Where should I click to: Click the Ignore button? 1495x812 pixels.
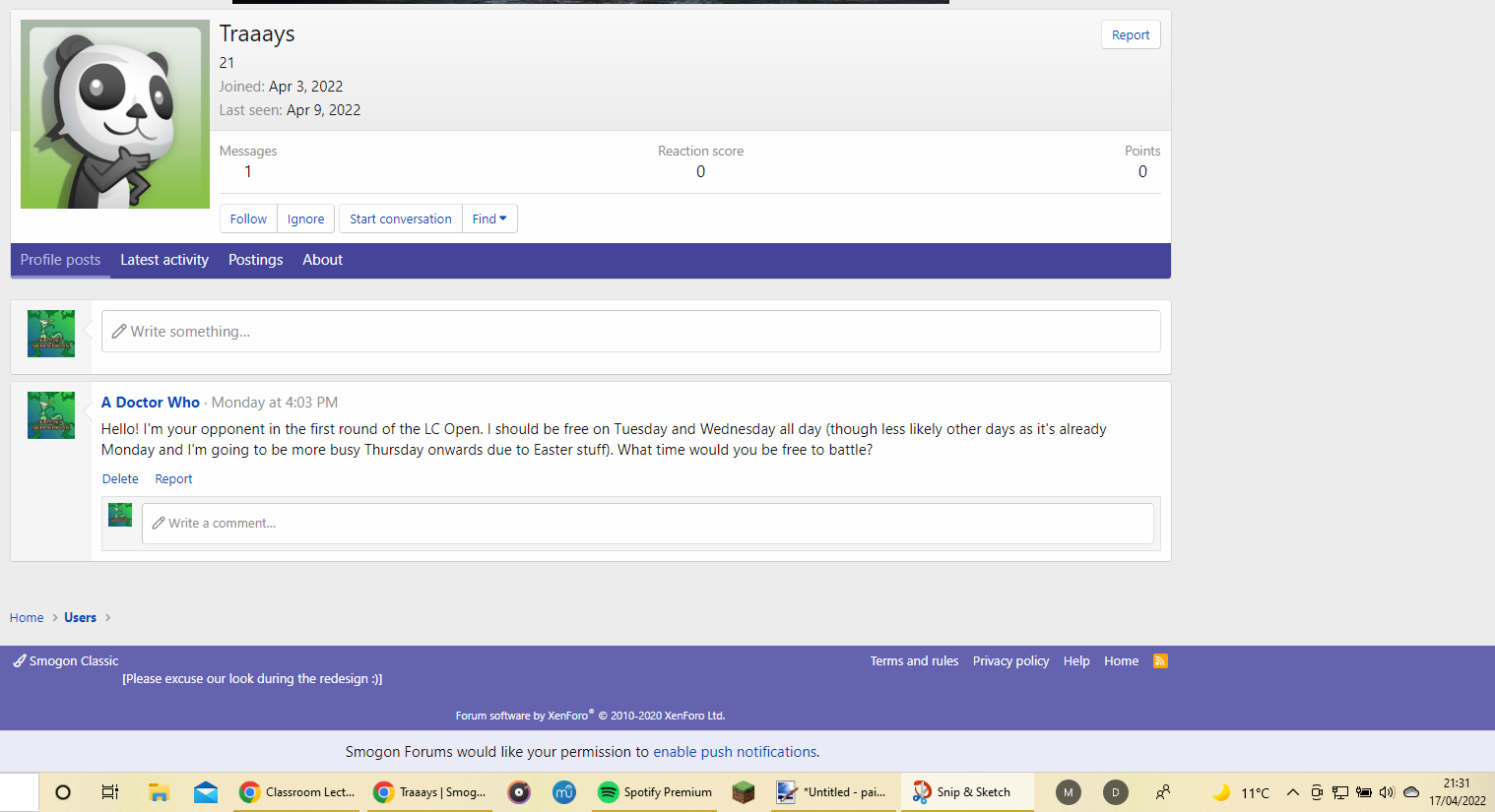pos(305,219)
